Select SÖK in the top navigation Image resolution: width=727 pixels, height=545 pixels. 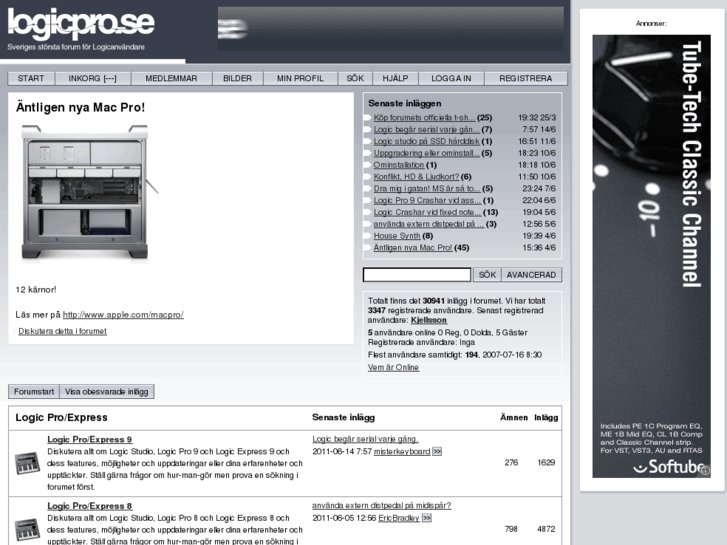click(355, 78)
